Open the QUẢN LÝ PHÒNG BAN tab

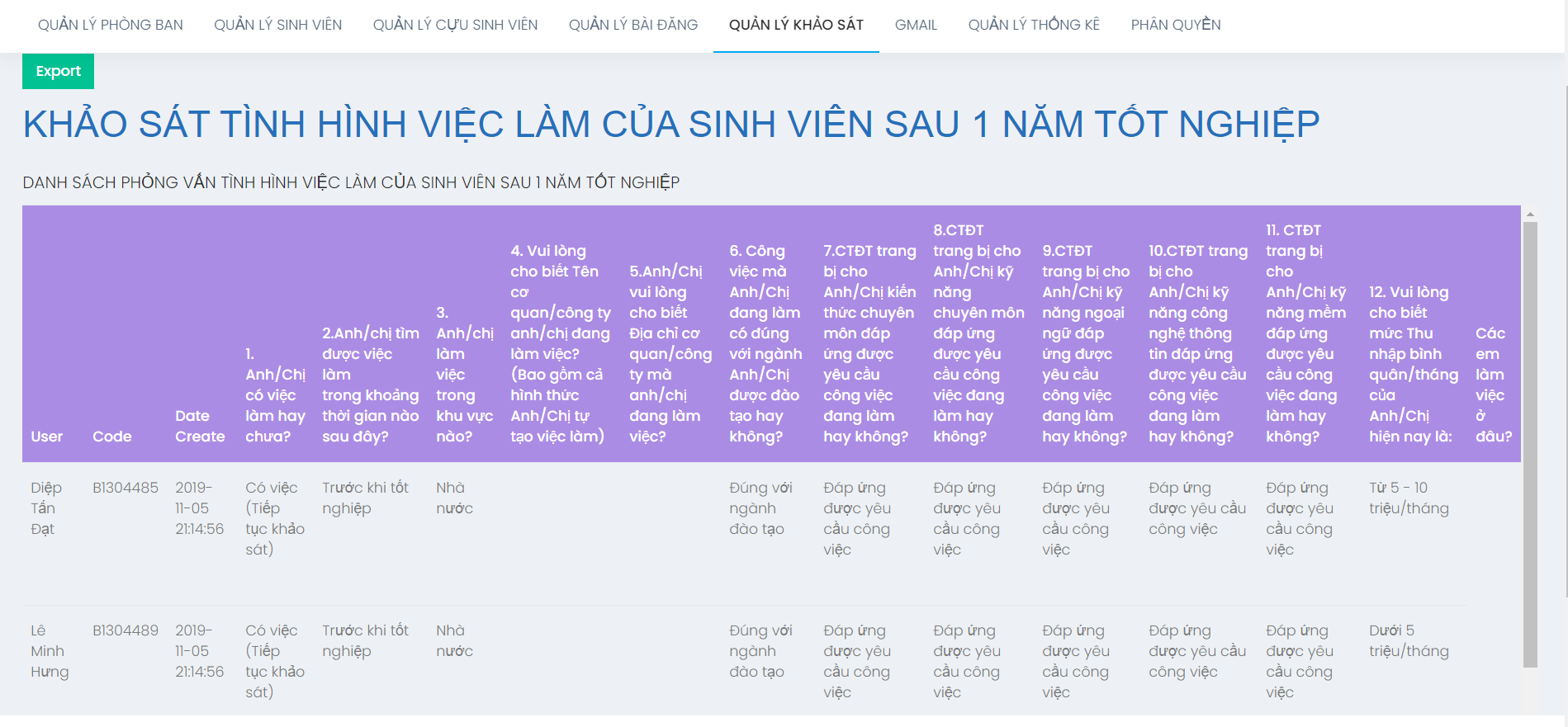(110, 25)
